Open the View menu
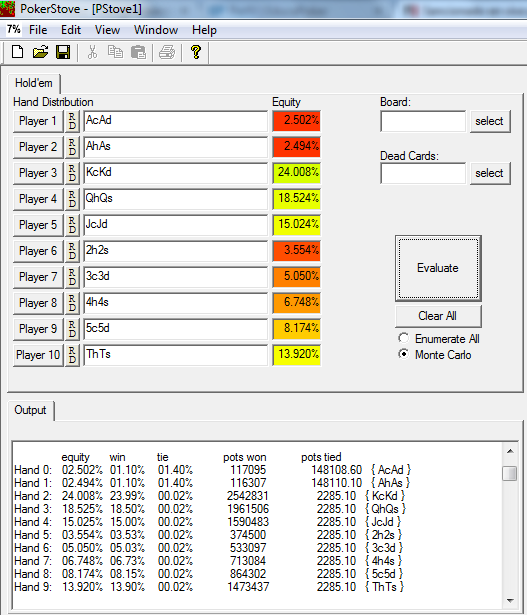Viewport: 527px width, 615px height. (107, 30)
